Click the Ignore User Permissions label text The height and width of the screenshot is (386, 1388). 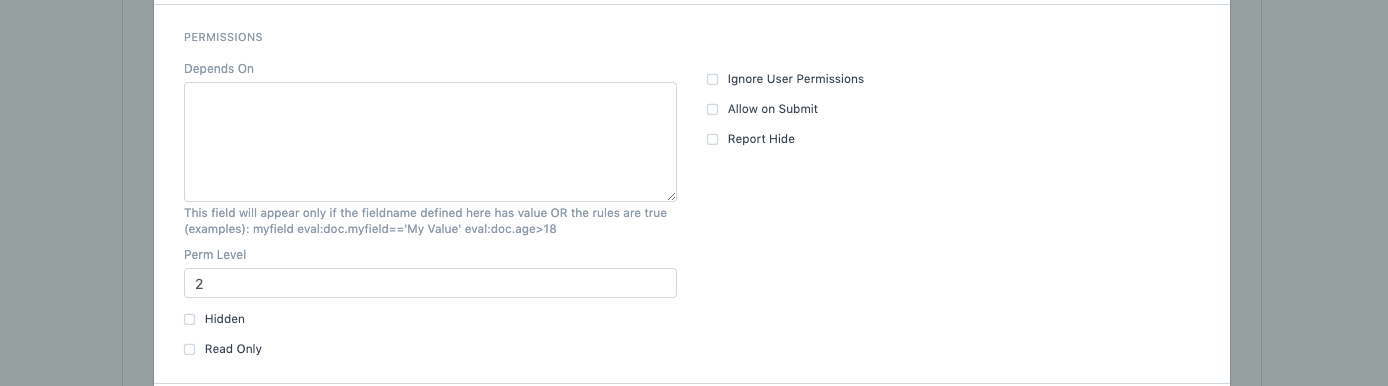point(796,79)
